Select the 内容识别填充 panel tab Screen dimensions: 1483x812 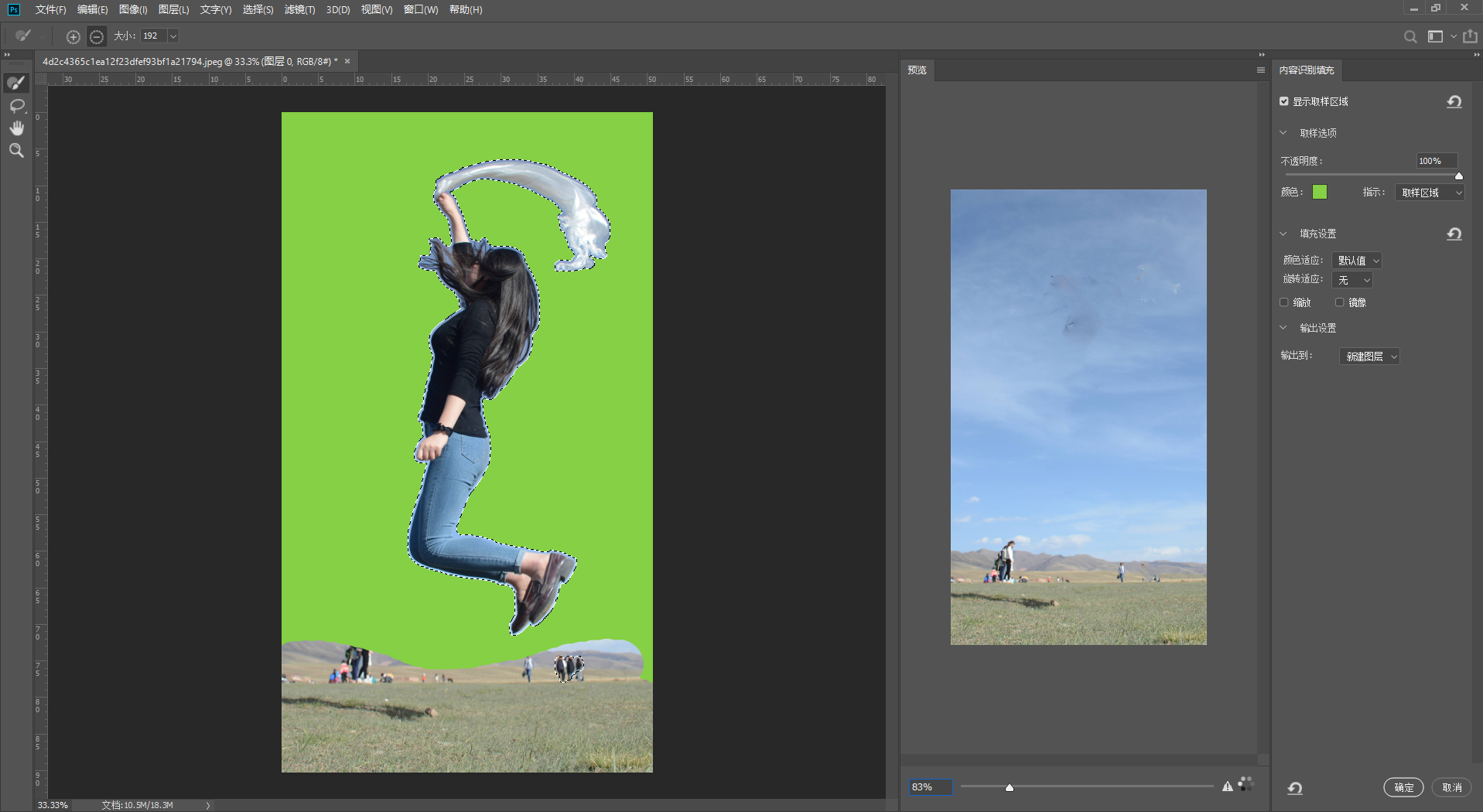(x=1307, y=70)
